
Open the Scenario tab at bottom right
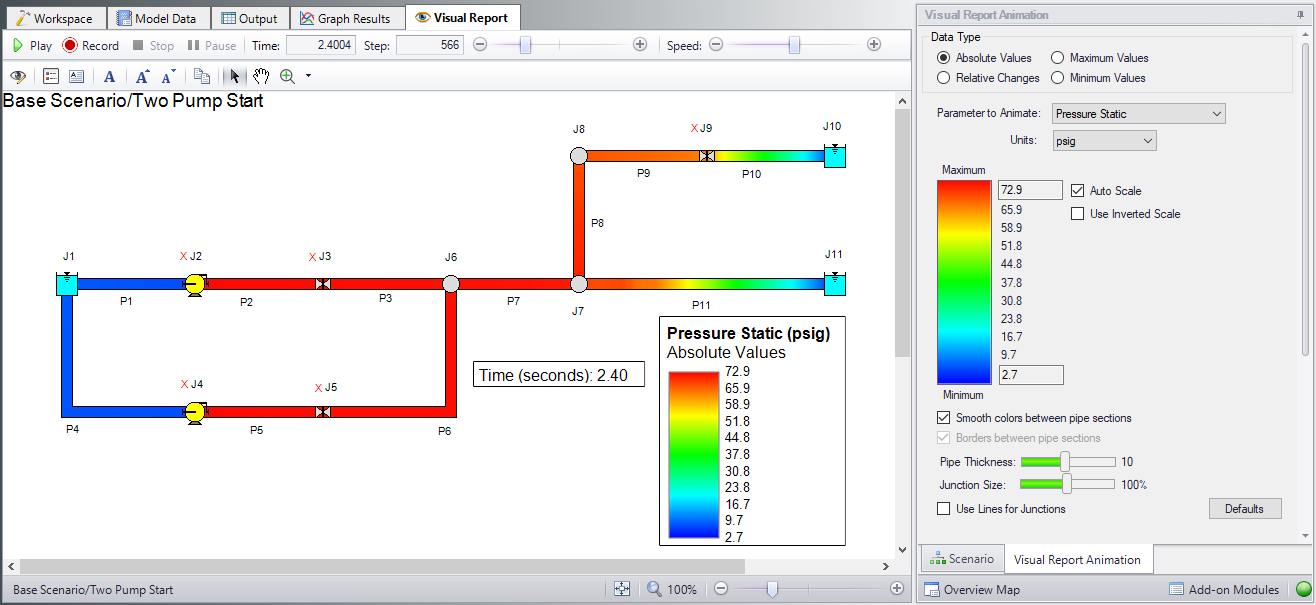961,558
